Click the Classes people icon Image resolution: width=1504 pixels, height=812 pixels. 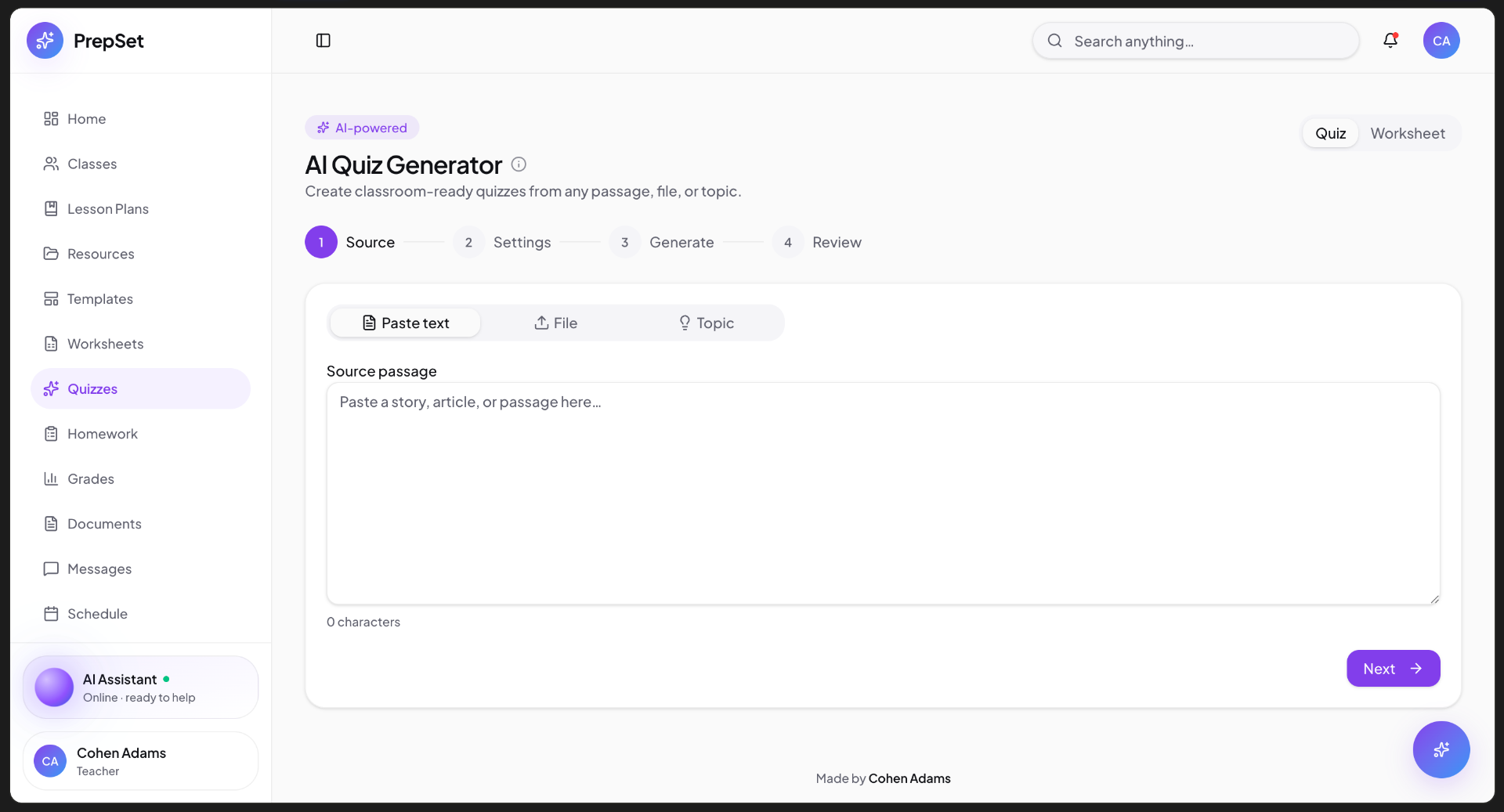coord(51,164)
